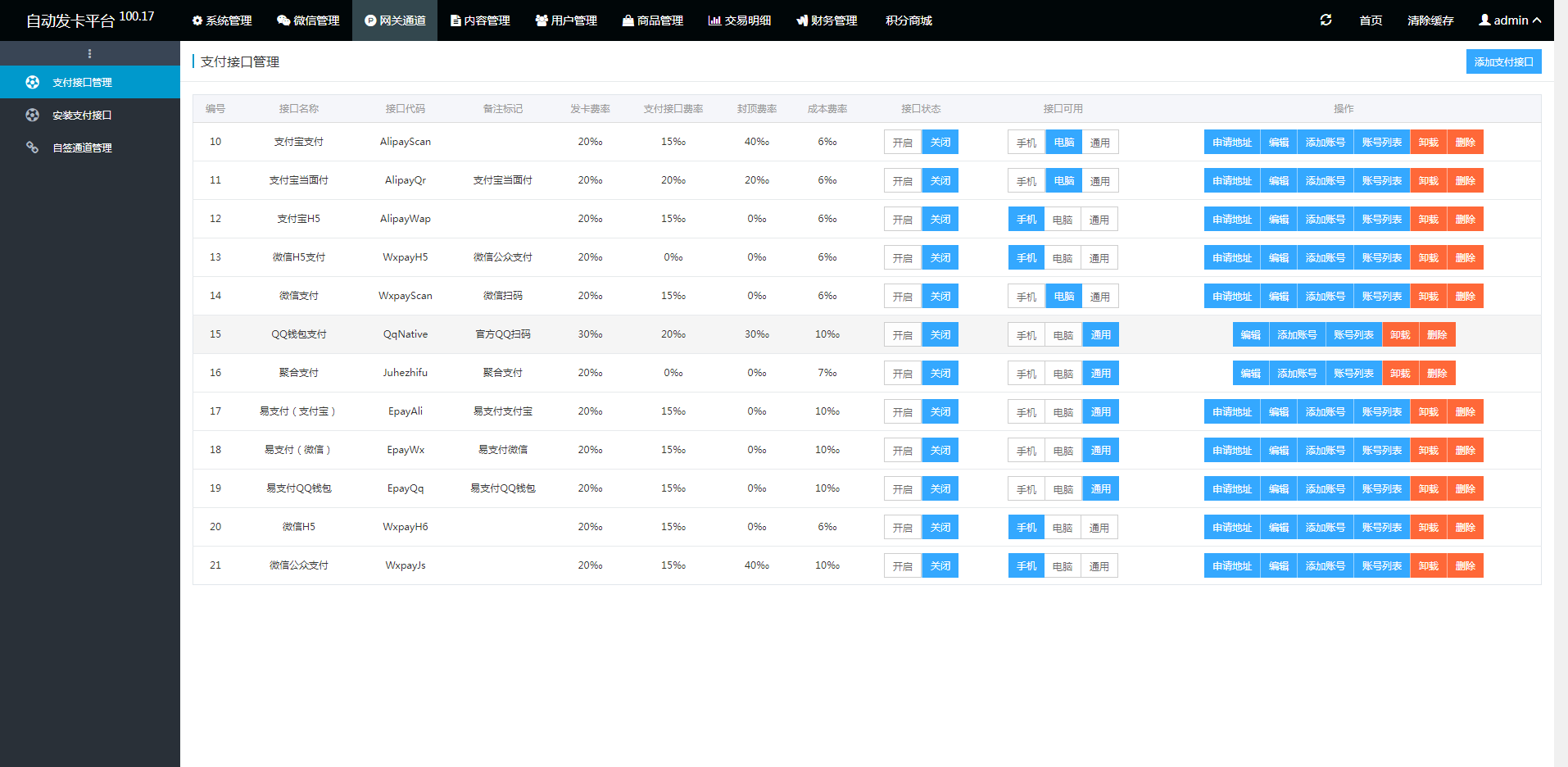Open the 内容管理 top menu

[x=480, y=20]
